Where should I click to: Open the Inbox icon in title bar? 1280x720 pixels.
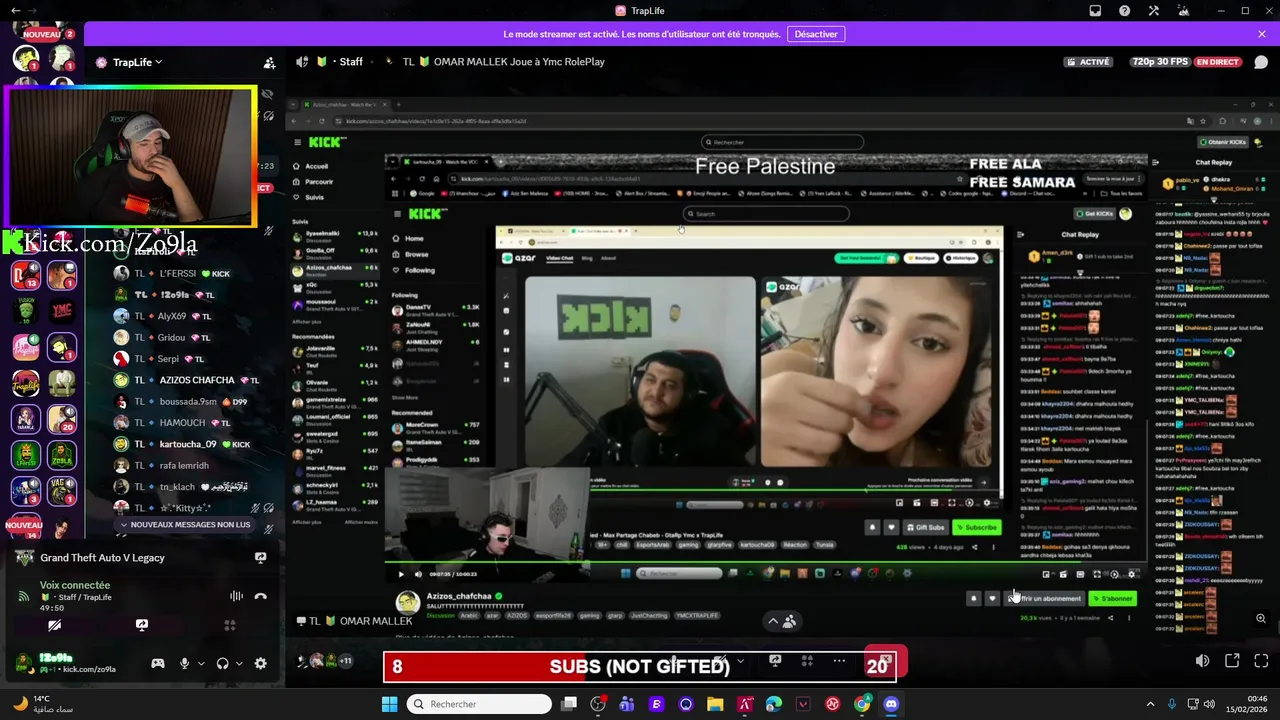click(x=1095, y=11)
